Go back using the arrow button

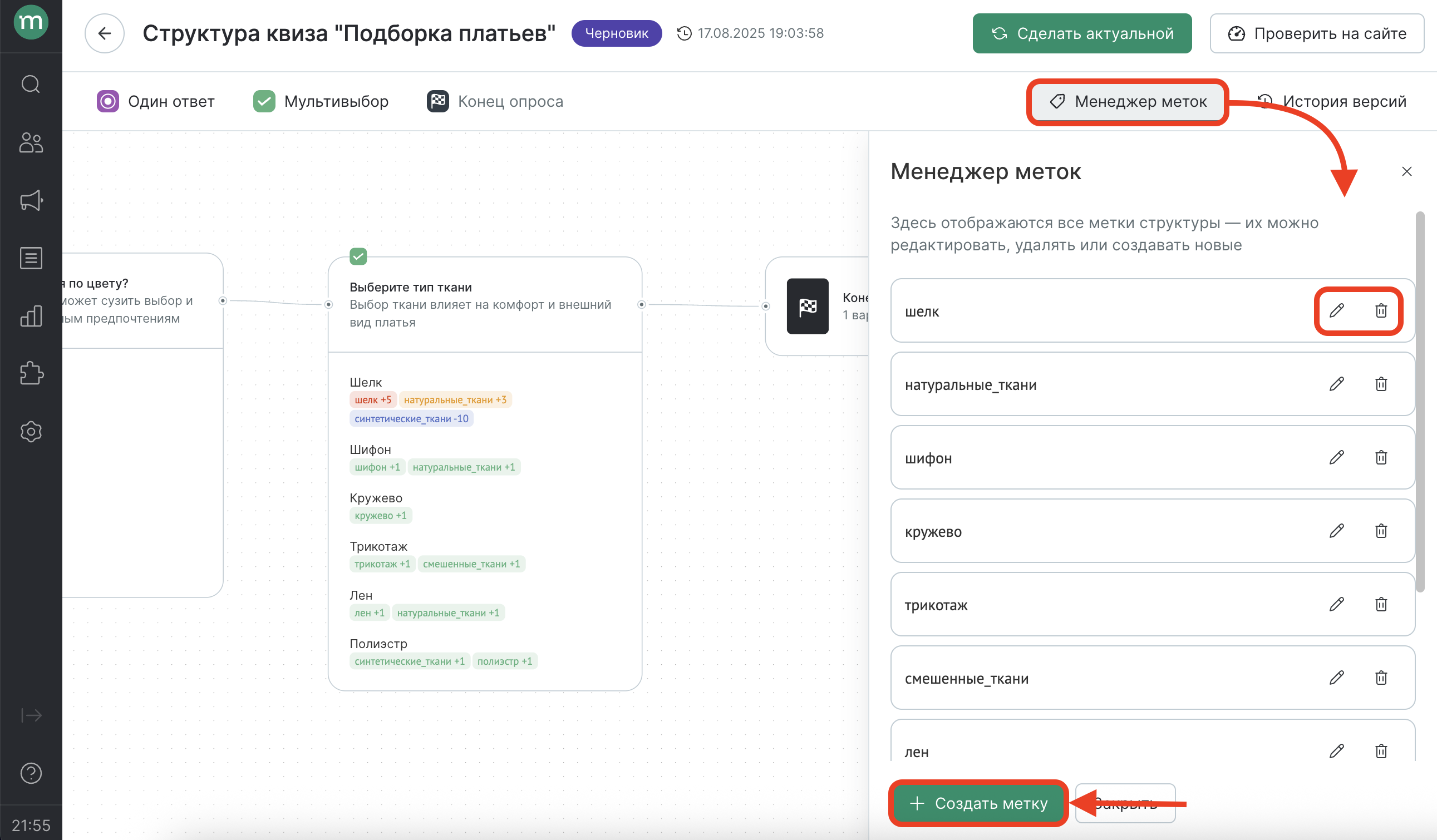(105, 33)
